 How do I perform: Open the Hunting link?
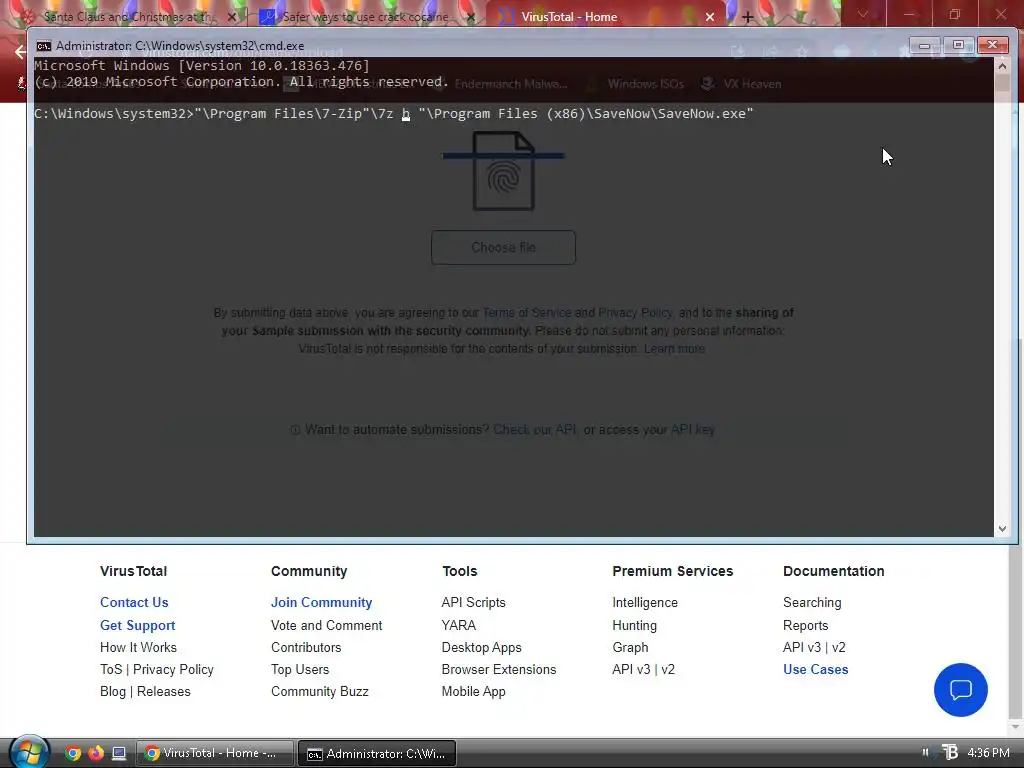click(635, 625)
